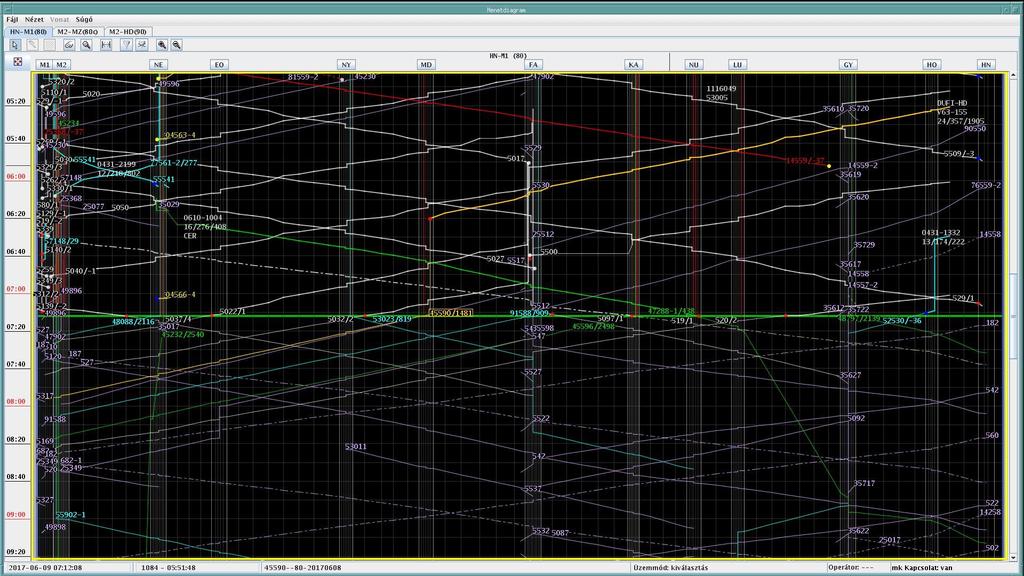Screen dimensions: 1024x576
Task: Click train label 45596/2498
Action: coord(593,326)
